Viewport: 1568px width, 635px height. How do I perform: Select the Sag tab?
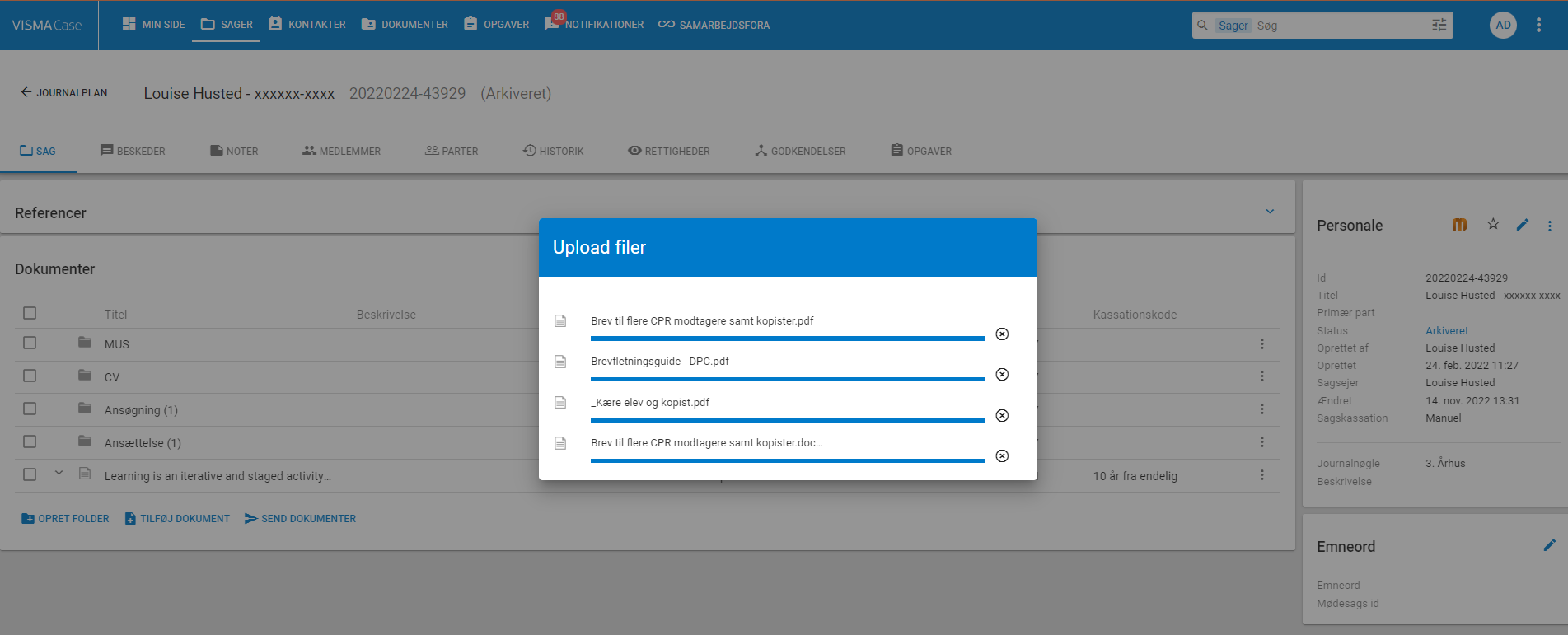(38, 151)
